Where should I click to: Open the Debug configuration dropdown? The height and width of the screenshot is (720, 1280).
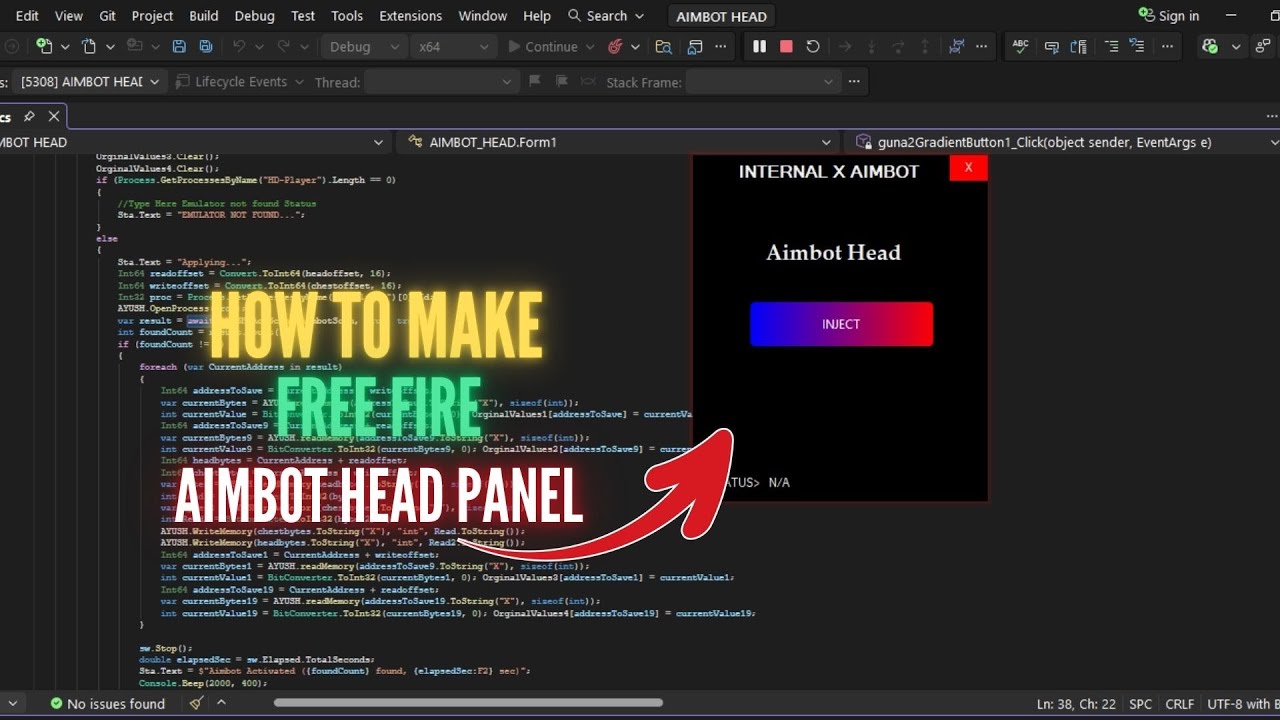(x=365, y=46)
